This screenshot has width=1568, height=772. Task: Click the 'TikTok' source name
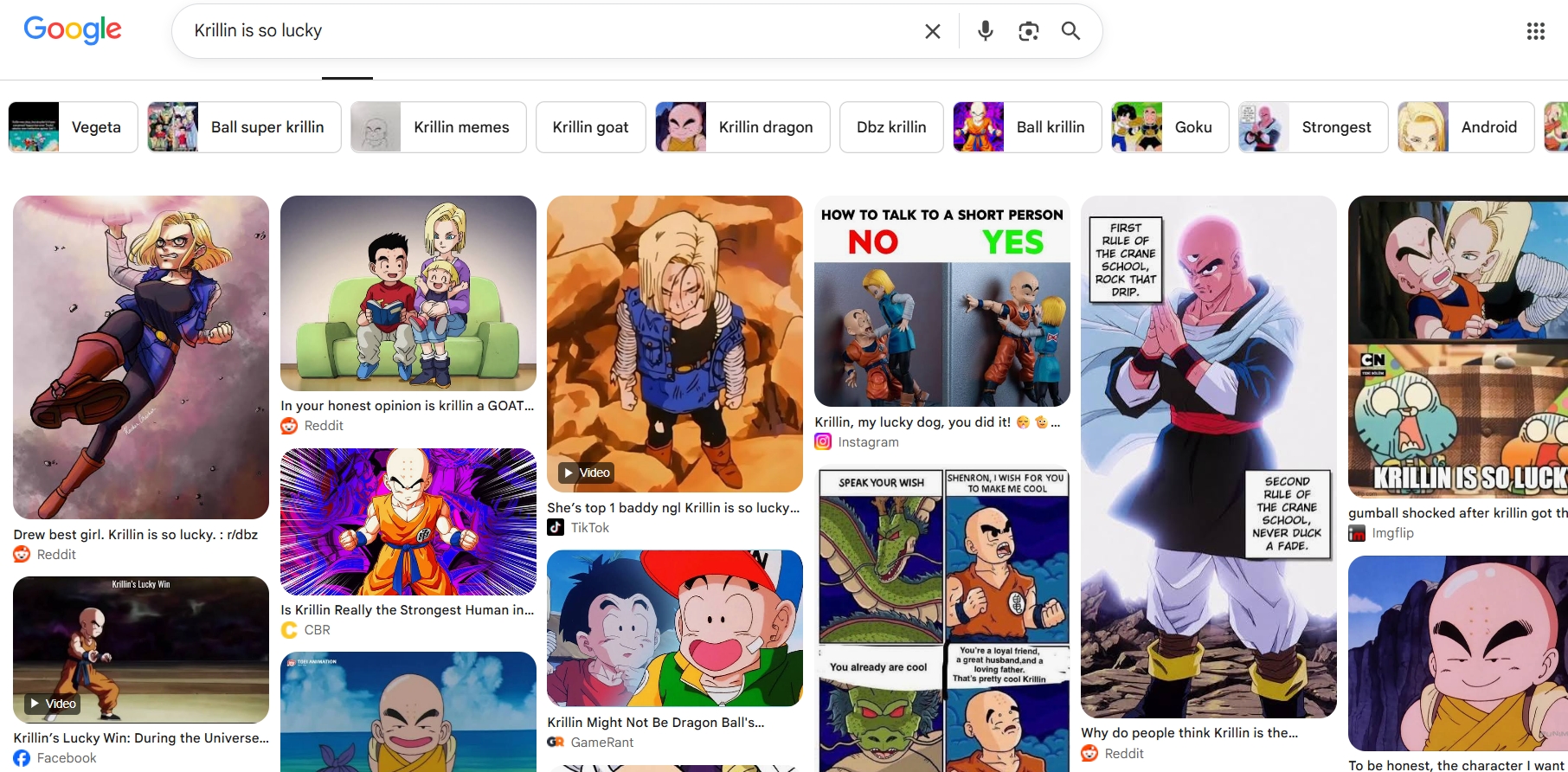tap(590, 528)
